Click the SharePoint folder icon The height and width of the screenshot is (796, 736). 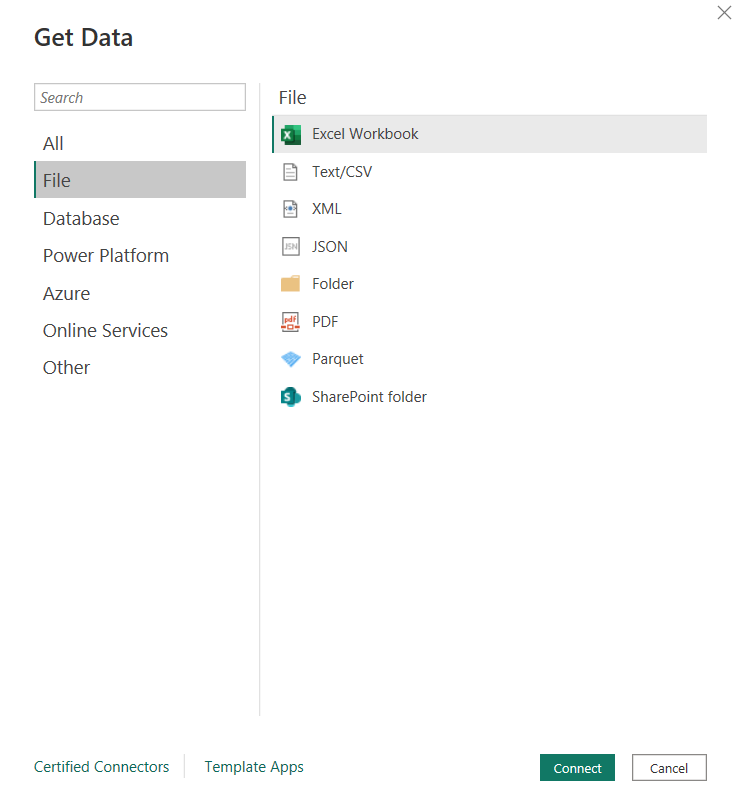(290, 397)
